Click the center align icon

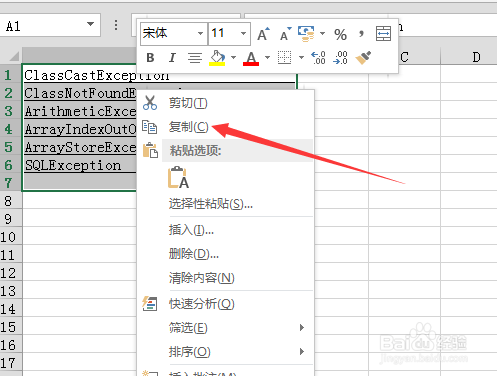coord(195,58)
